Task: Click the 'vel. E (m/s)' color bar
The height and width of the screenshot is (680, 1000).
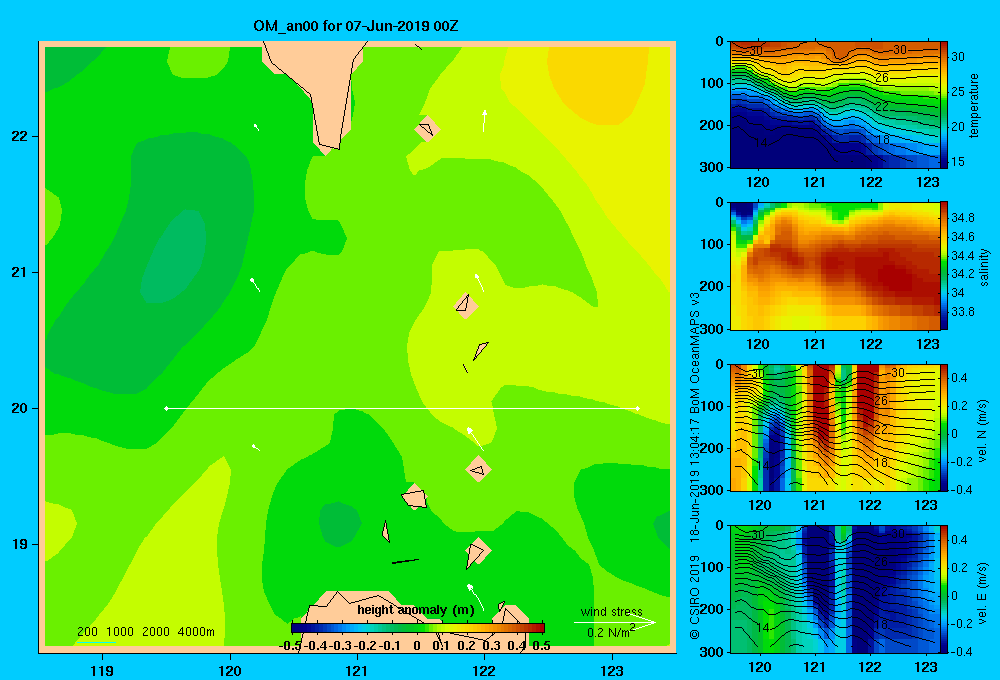Action: tap(944, 589)
